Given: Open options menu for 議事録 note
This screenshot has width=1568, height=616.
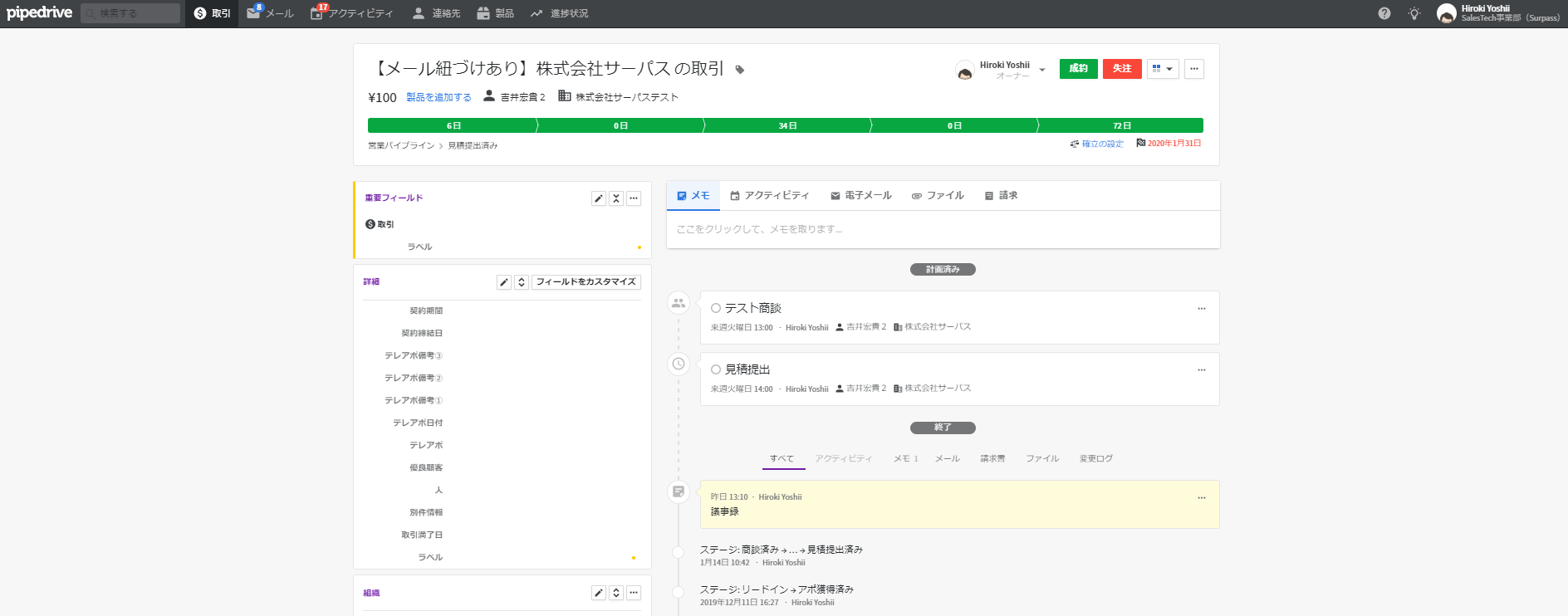Looking at the screenshot, I should [x=1201, y=498].
